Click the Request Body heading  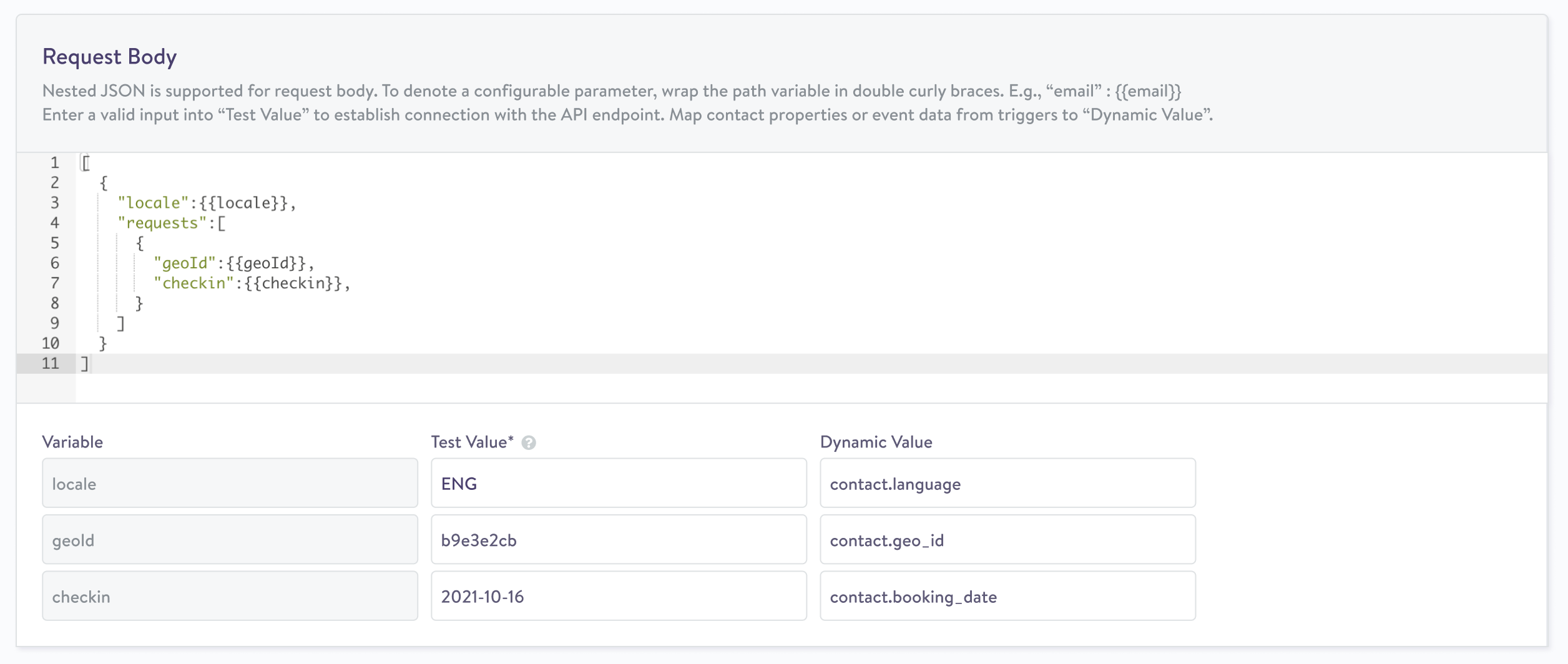pyautogui.click(x=110, y=57)
